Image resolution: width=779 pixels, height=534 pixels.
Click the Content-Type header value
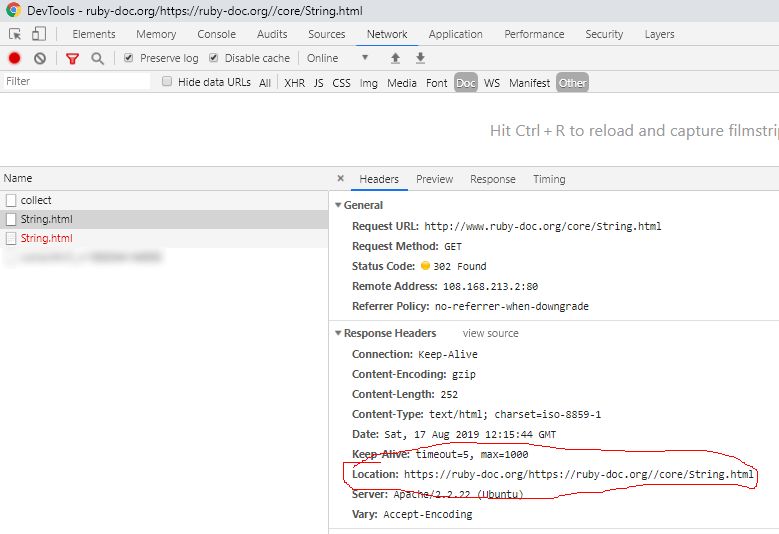point(515,414)
